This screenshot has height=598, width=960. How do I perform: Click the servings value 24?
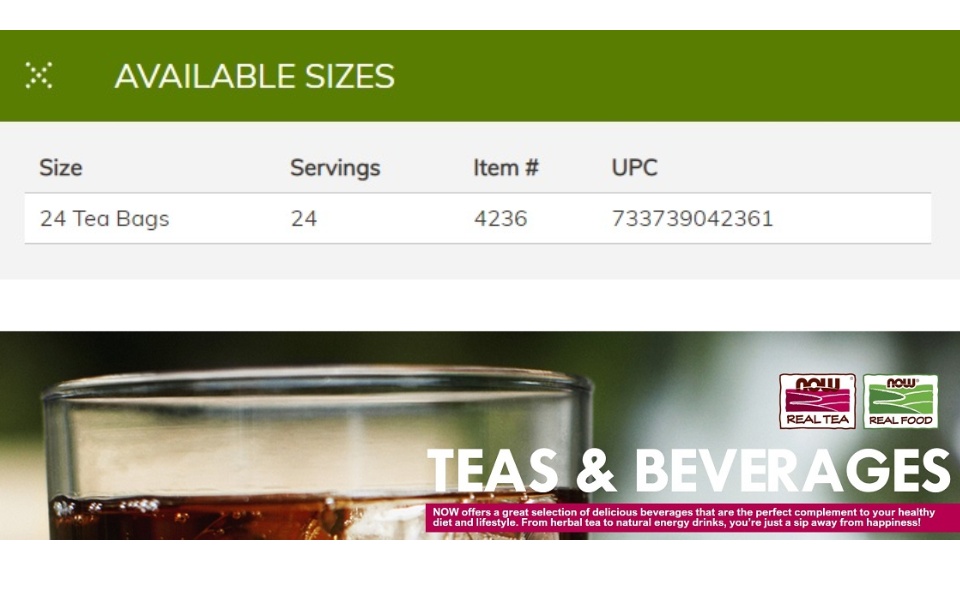[x=304, y=219]
